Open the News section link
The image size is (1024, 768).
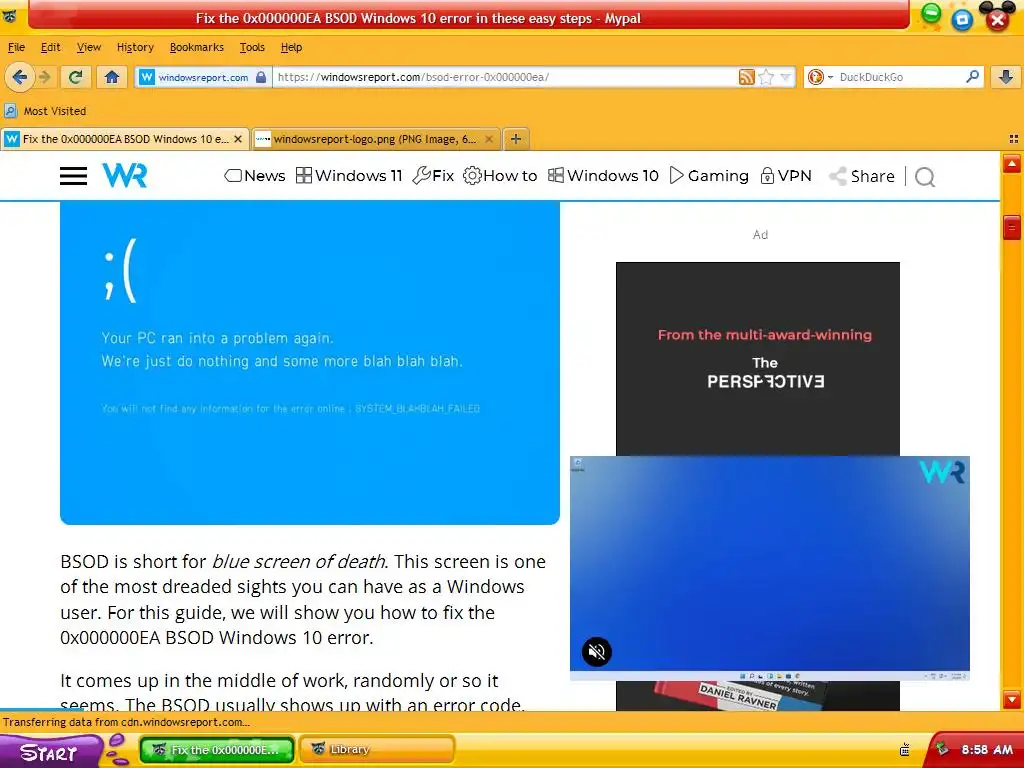coord(255,176)
